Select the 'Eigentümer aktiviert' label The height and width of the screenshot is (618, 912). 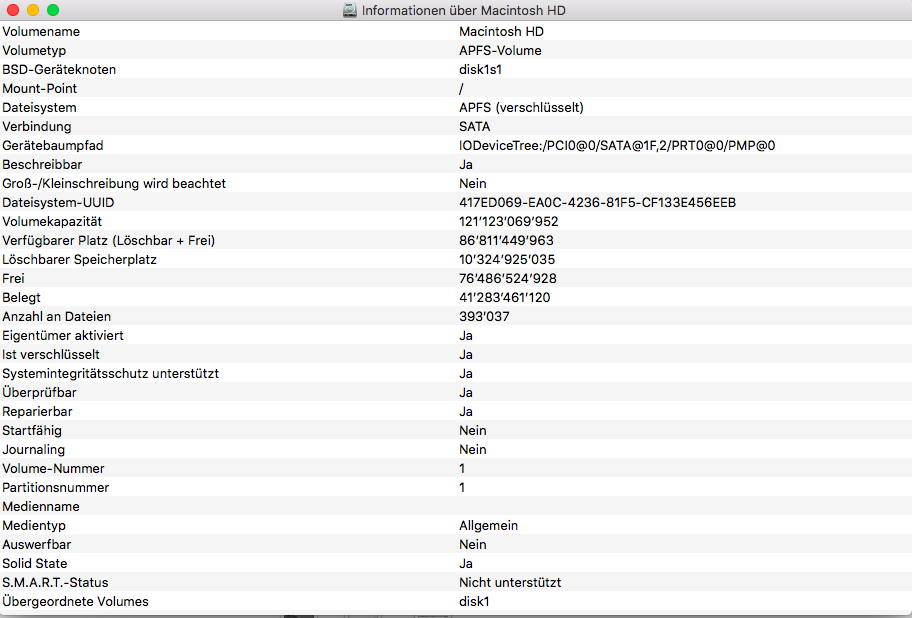[x=63, y=335]
